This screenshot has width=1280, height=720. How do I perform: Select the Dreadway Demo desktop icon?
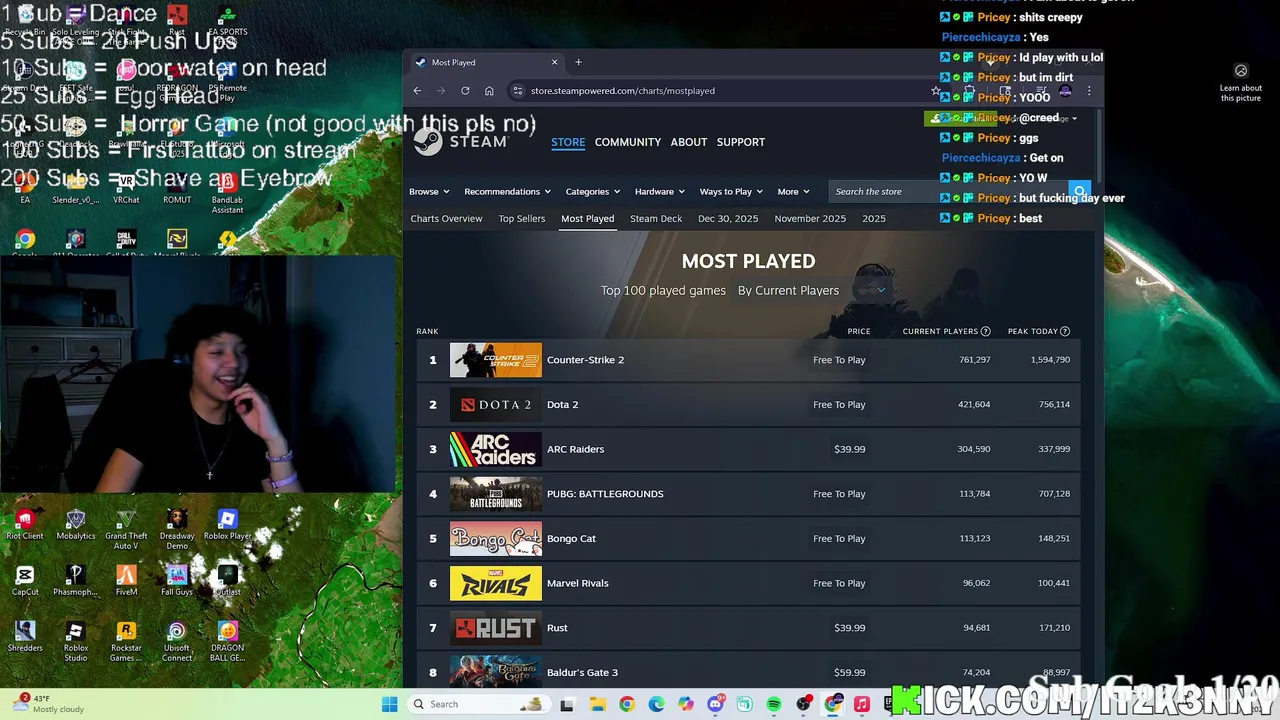point(177,529)
